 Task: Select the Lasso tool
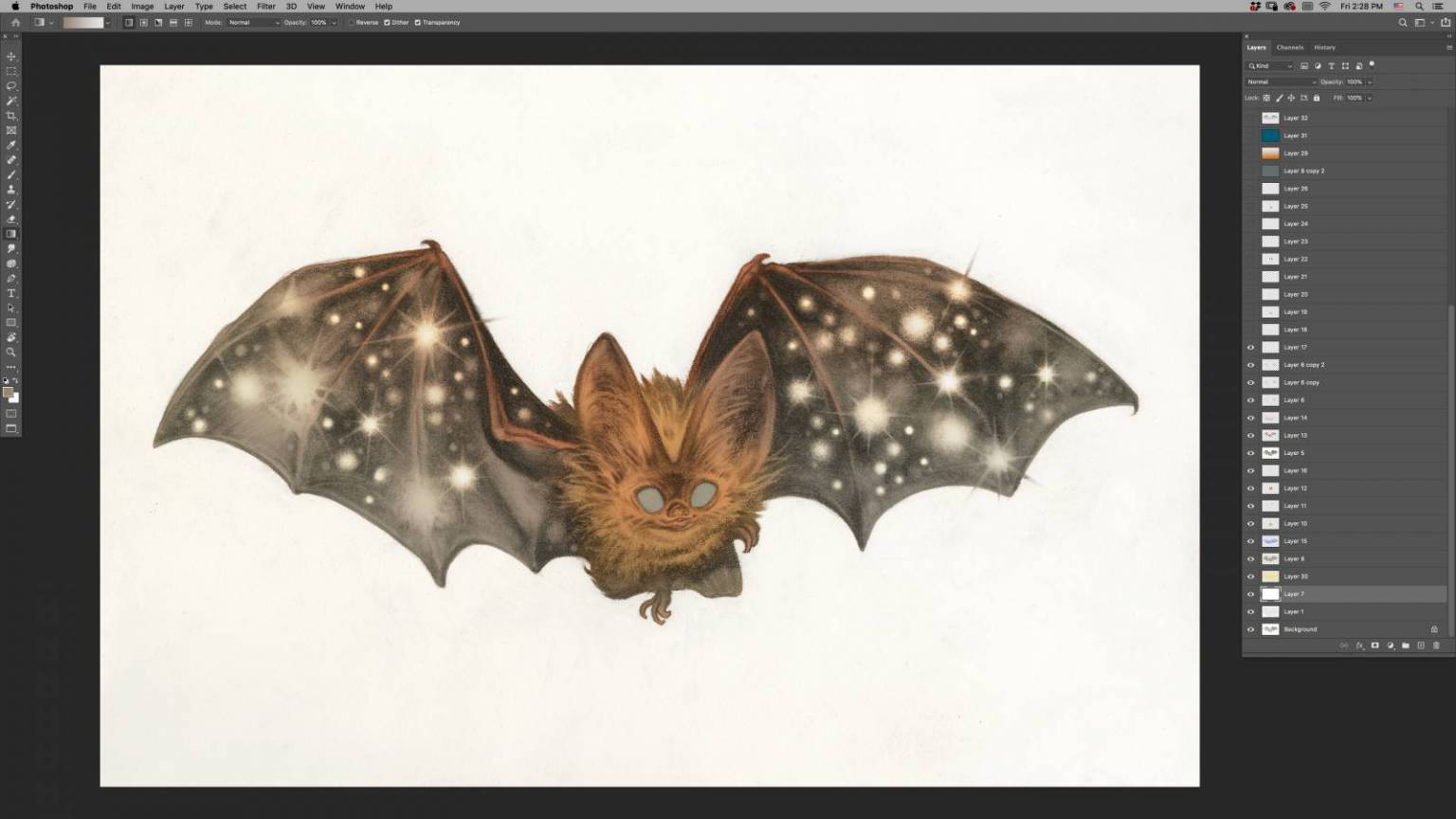(11, 86)
